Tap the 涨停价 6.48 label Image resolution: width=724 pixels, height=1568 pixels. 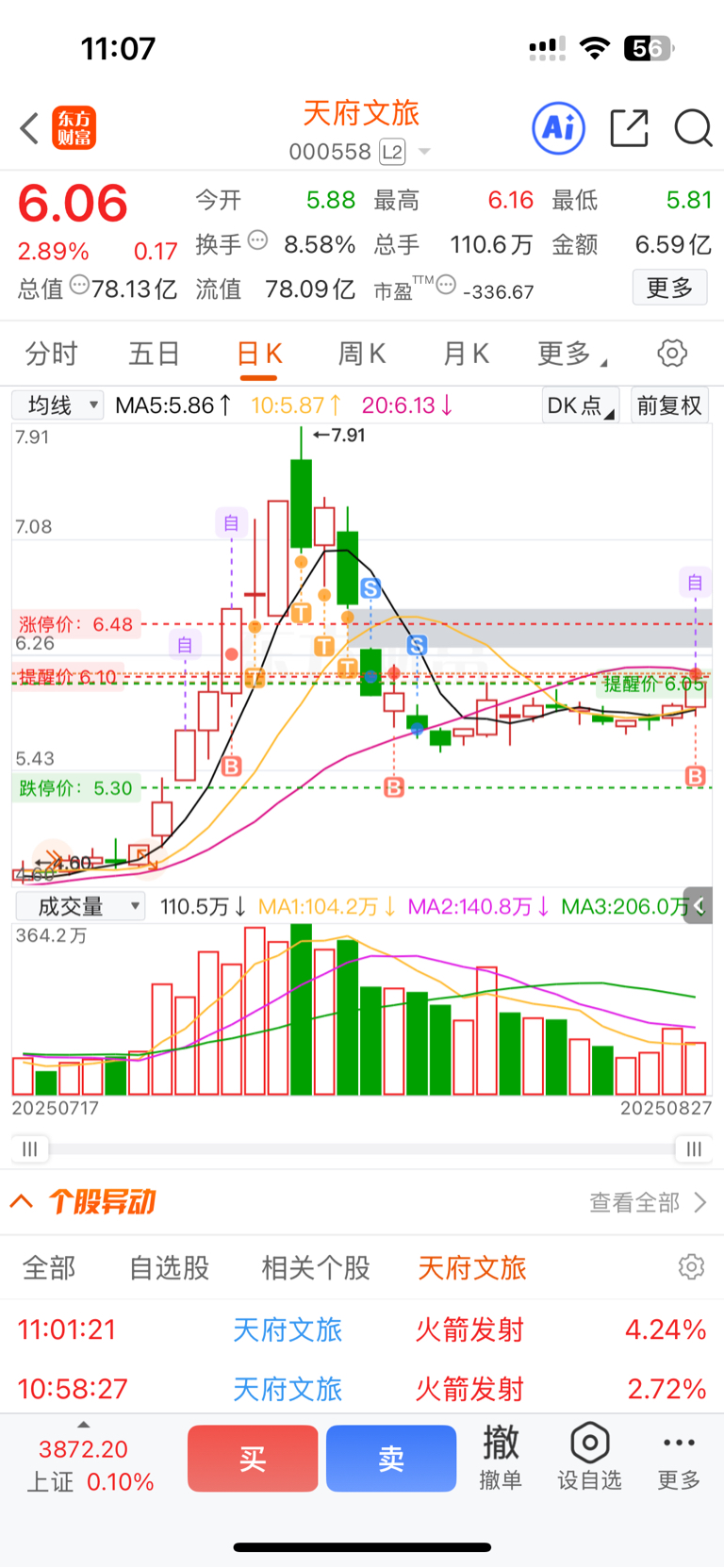pos(75,624)
